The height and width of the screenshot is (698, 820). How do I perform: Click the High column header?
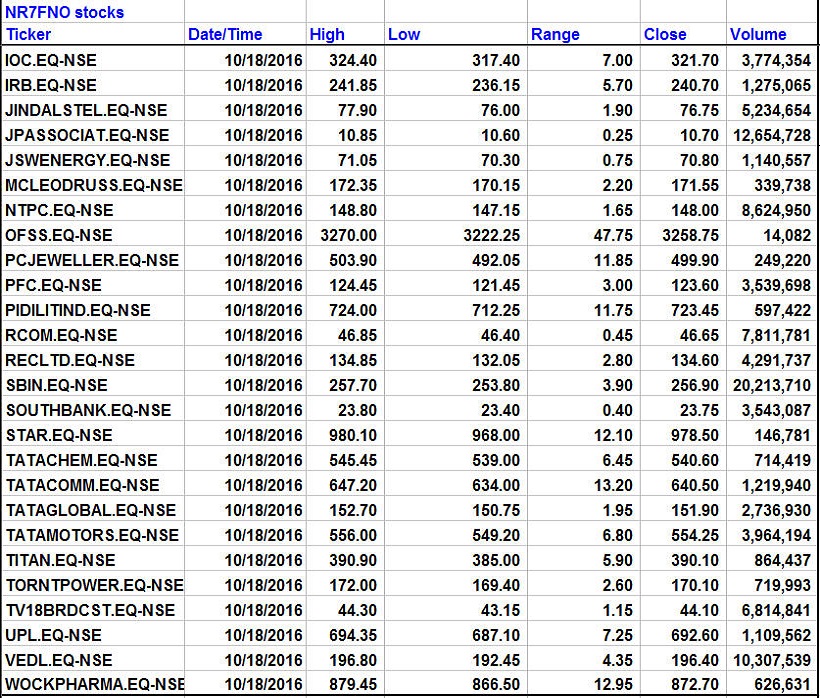click(x=327, y=35)
